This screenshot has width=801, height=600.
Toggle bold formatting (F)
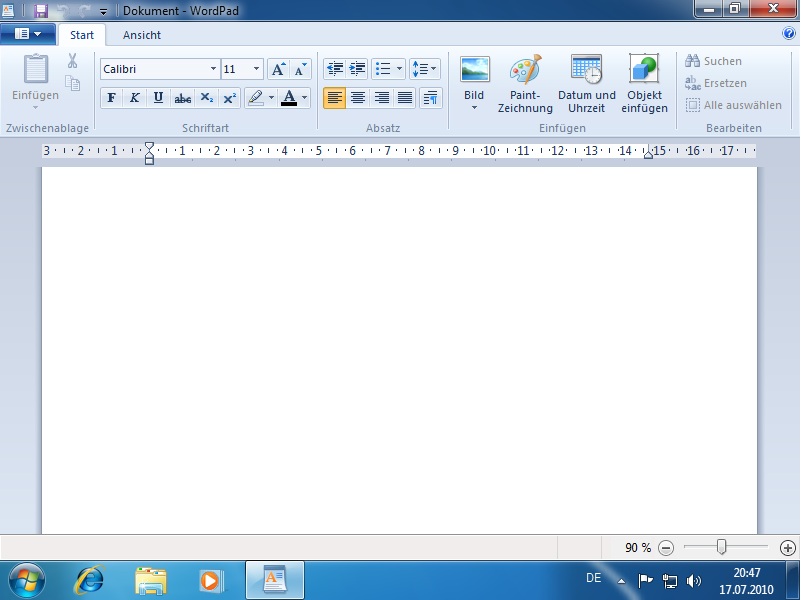coord(111,98)
